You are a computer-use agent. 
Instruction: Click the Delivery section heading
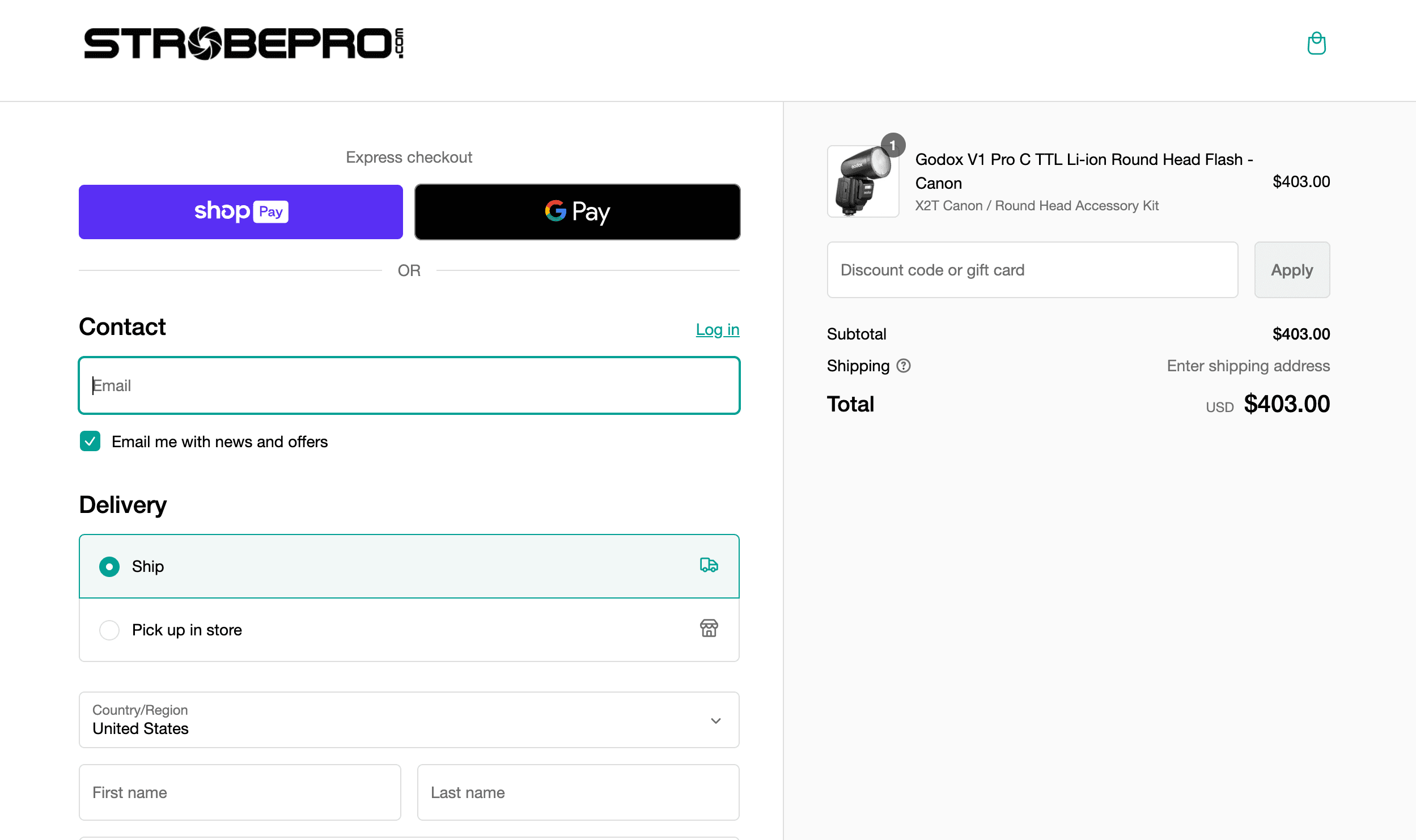click(123, 504)
